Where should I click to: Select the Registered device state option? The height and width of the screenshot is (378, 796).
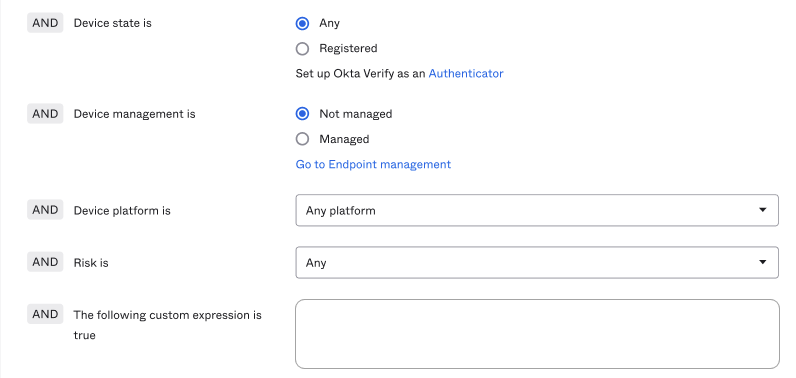coord(302,49)
